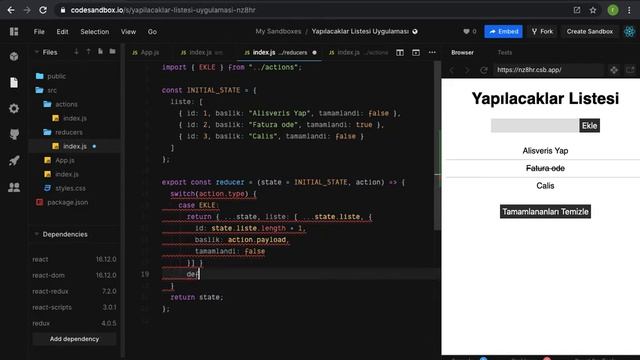Click the Chrome profile avatar
Image resolution: width=640 pixels, height=360 pixels.
[613, 10]
